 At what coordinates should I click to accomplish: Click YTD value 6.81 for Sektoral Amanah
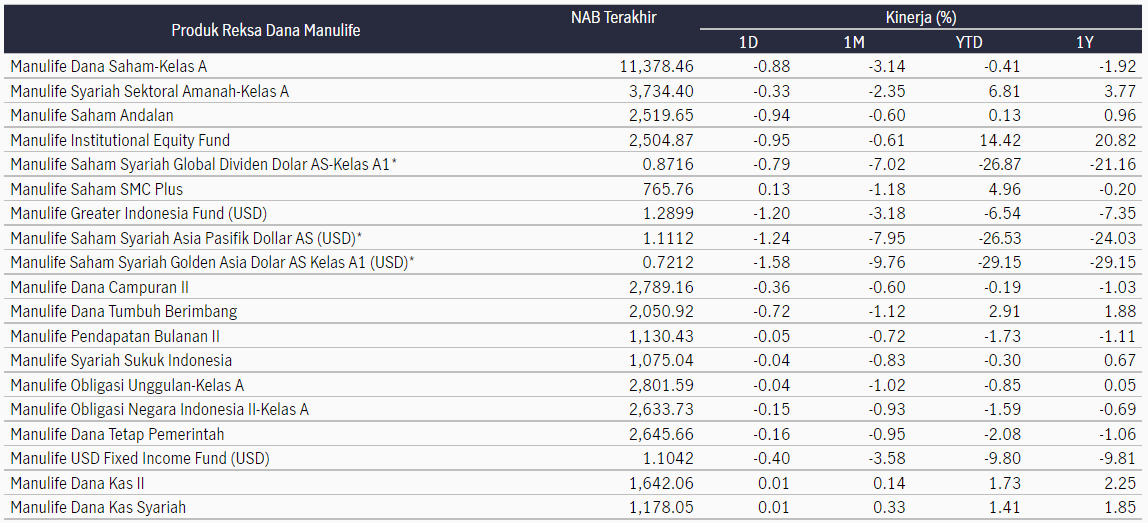point(1005,91)
